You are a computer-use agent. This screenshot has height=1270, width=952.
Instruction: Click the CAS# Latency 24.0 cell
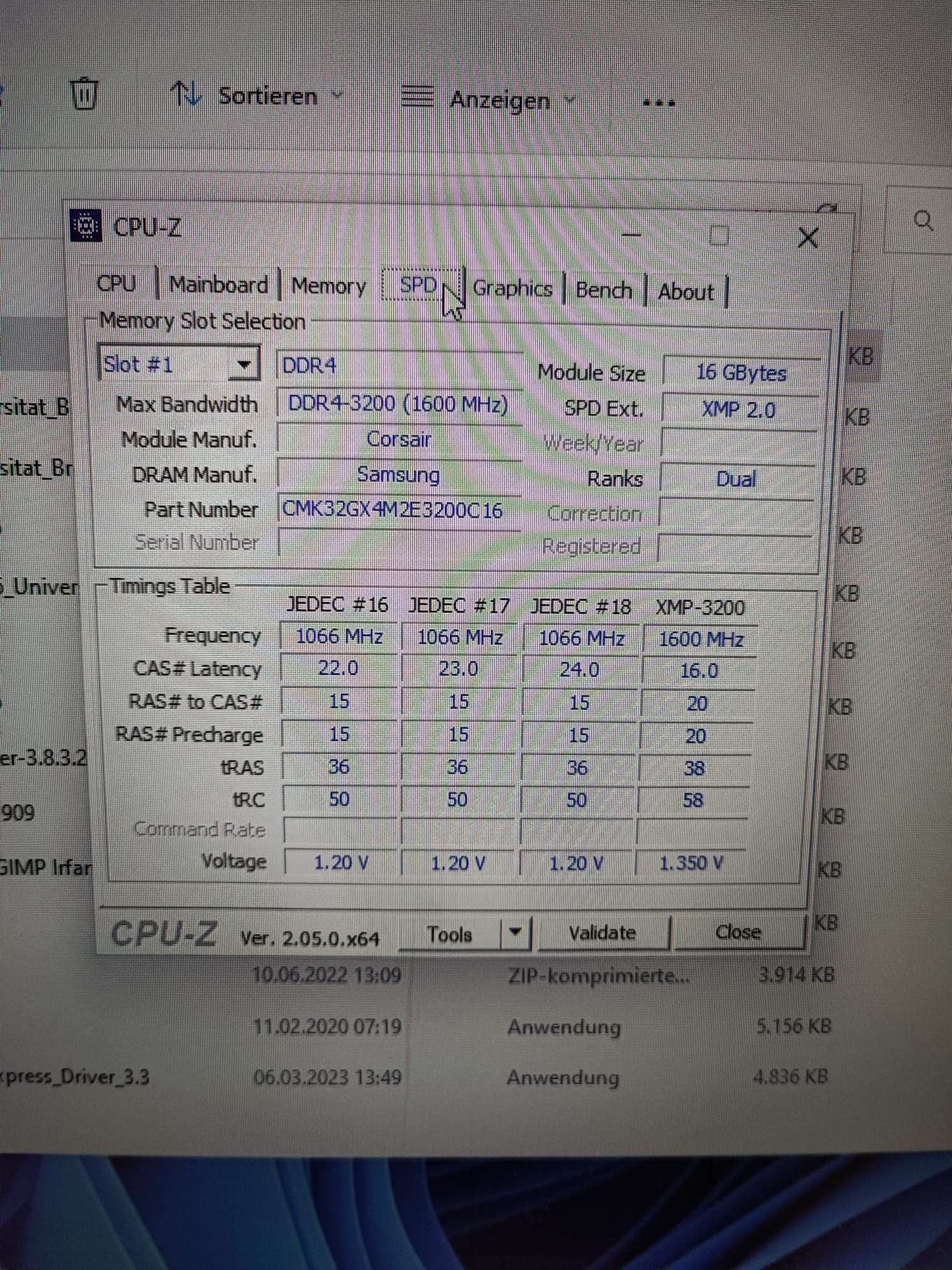coord(579,670)
